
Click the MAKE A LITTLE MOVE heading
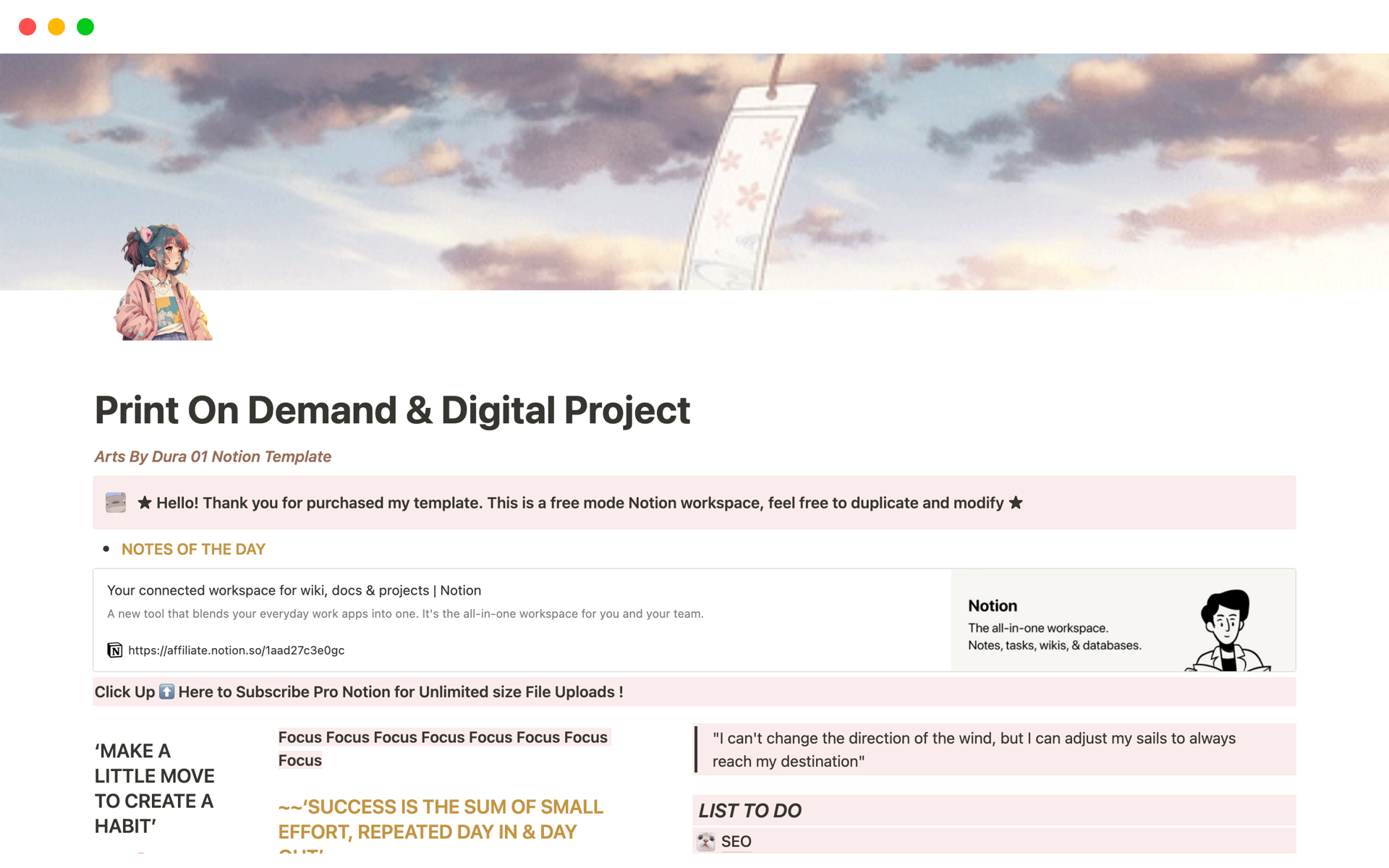154,788
